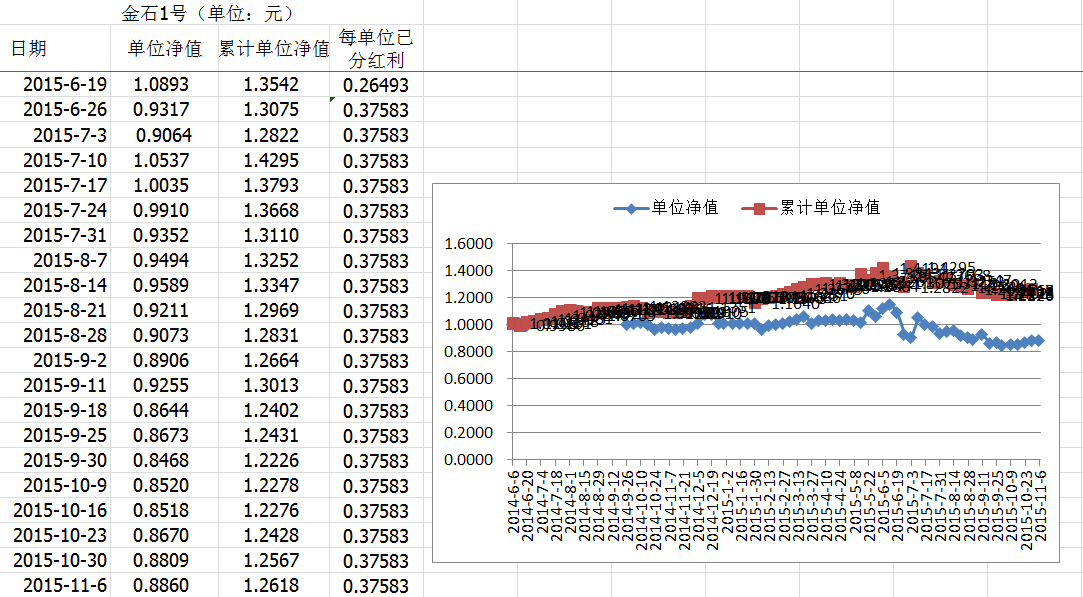Select the cell with value 1.0893

coord(163,85)
